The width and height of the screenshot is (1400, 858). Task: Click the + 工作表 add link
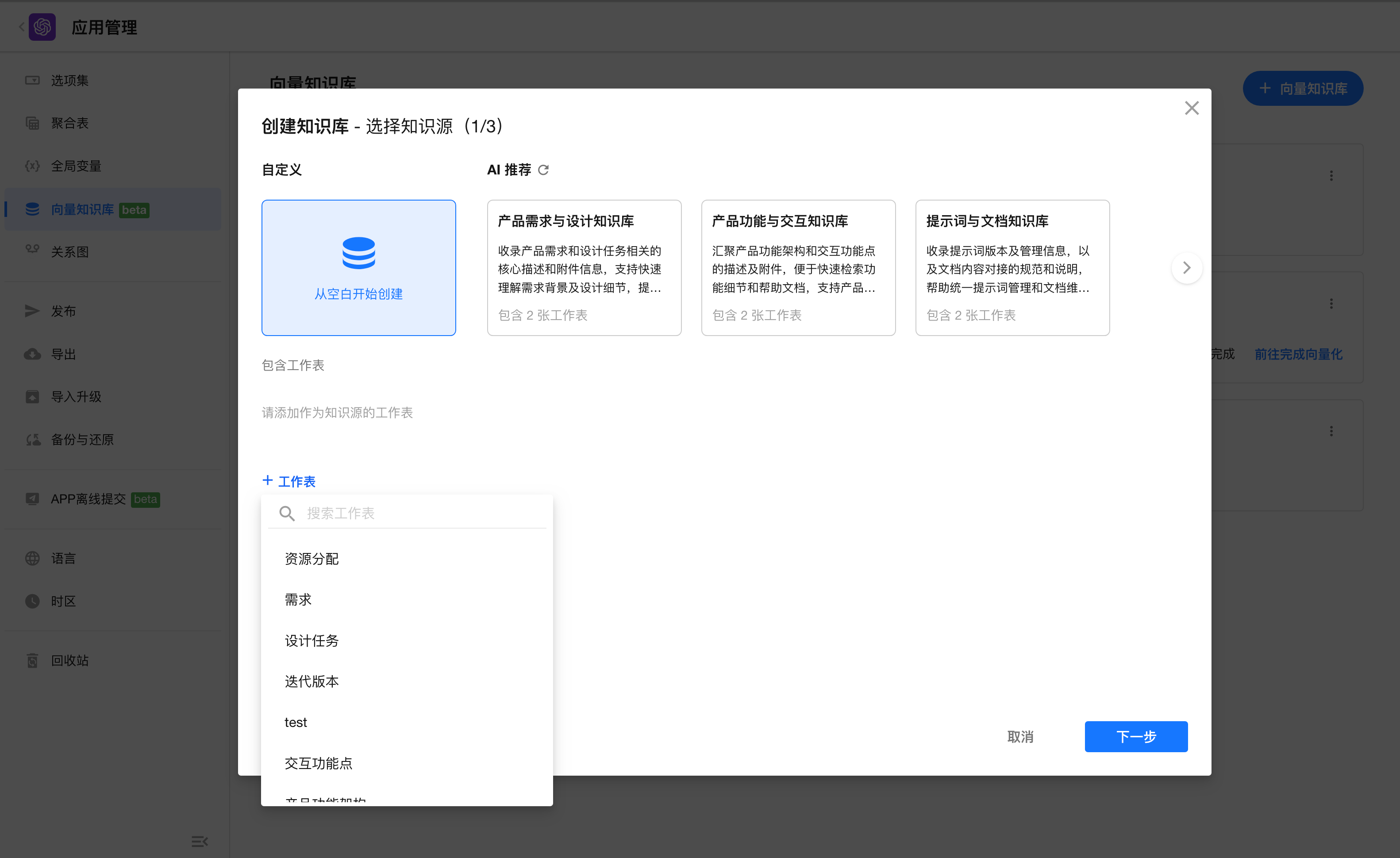point(289,481)
